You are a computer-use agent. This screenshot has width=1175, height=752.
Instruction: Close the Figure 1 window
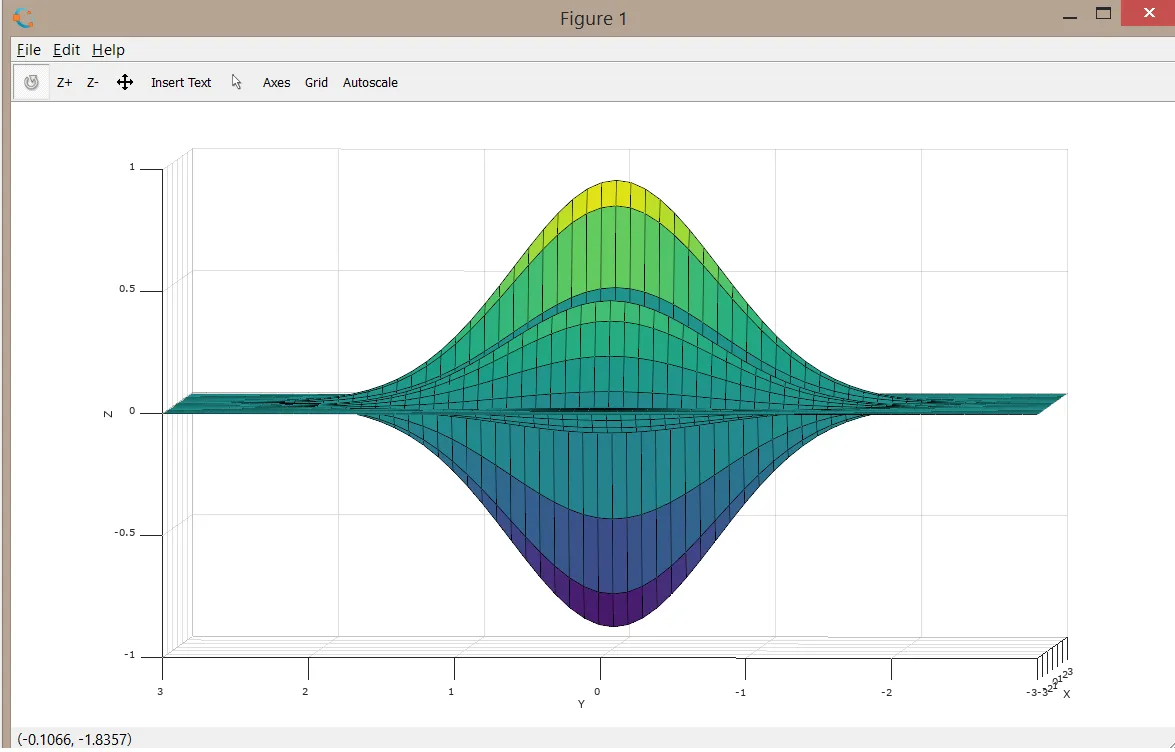[1148, 13]
